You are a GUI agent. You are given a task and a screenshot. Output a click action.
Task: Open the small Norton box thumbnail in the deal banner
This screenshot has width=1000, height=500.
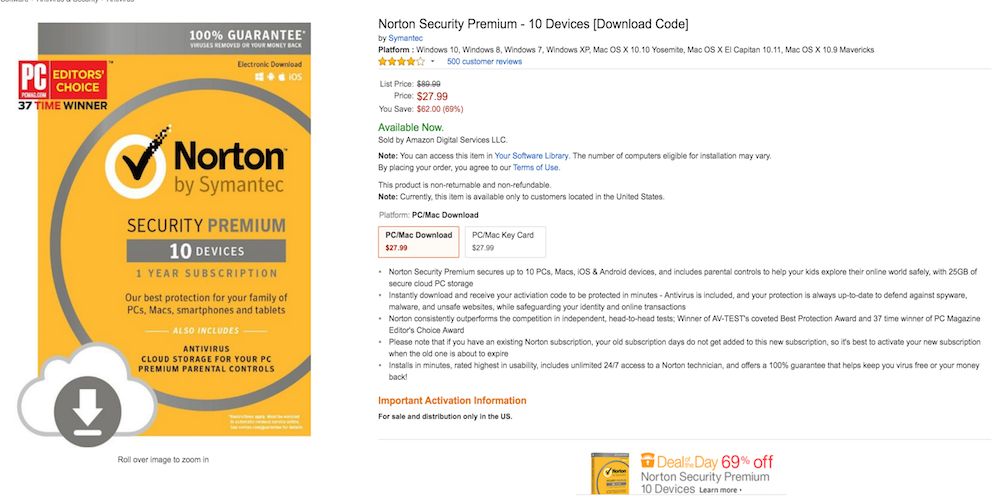[610, 473]
